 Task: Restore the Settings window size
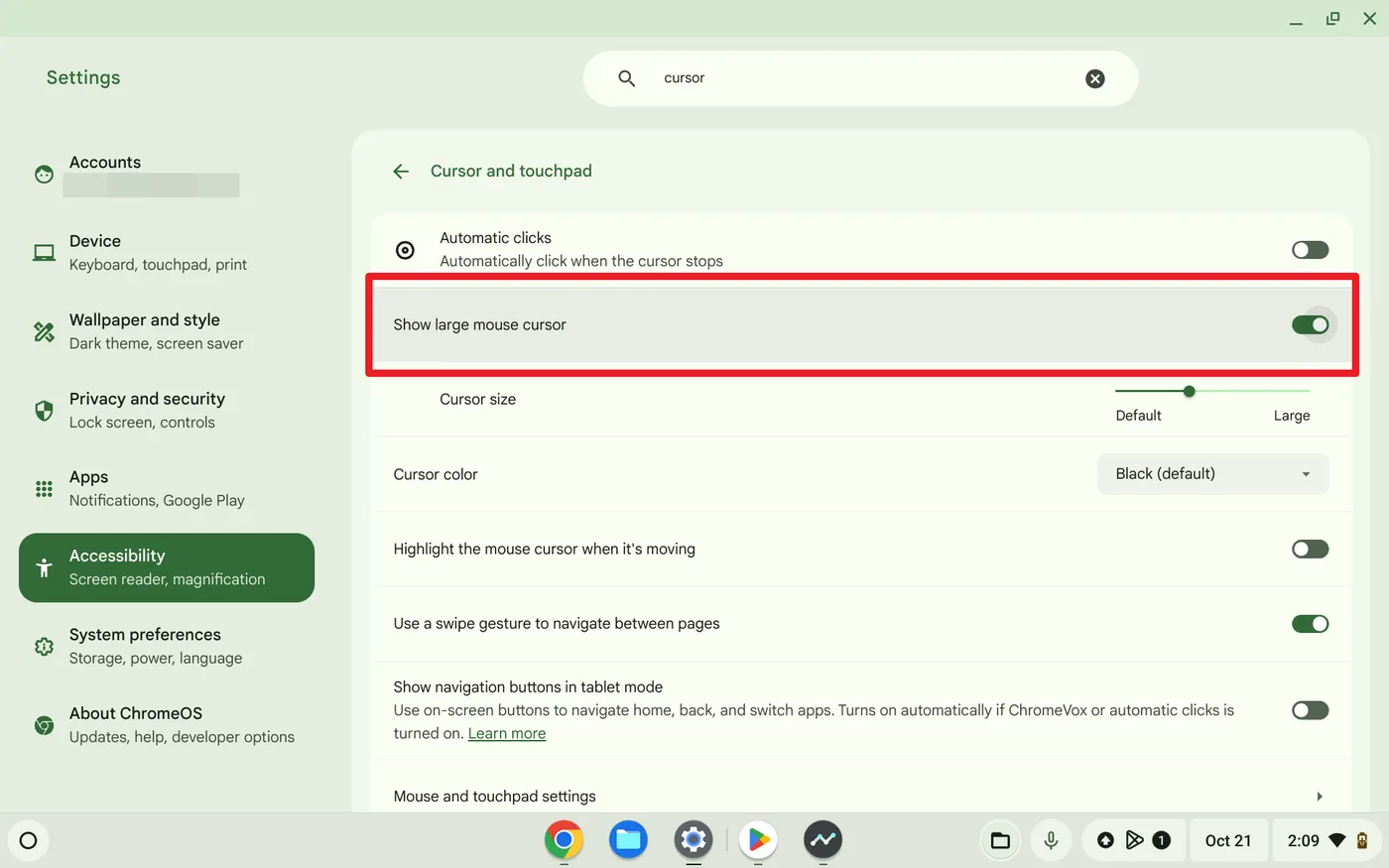1332,19
